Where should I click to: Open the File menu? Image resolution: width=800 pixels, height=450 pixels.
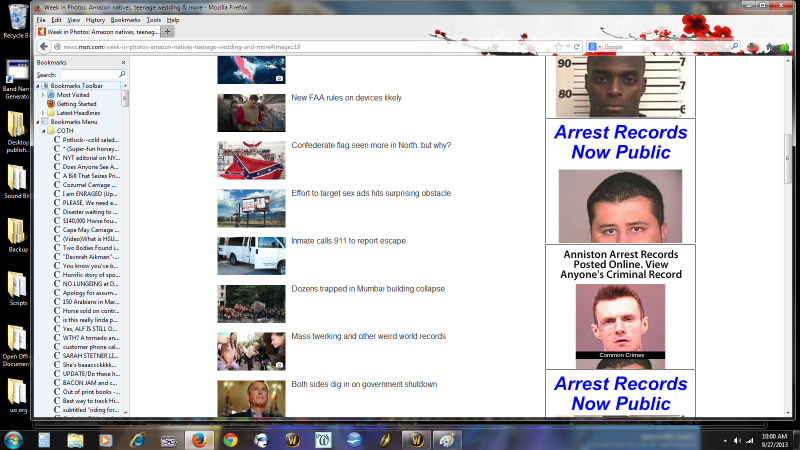click(41, 20)
